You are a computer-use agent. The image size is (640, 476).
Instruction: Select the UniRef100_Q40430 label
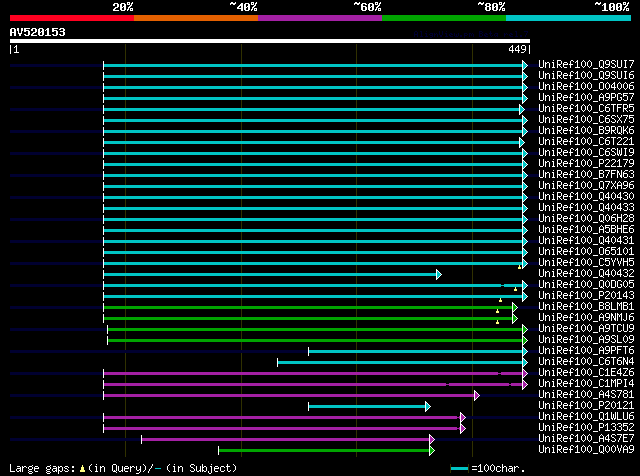point(586,197)
